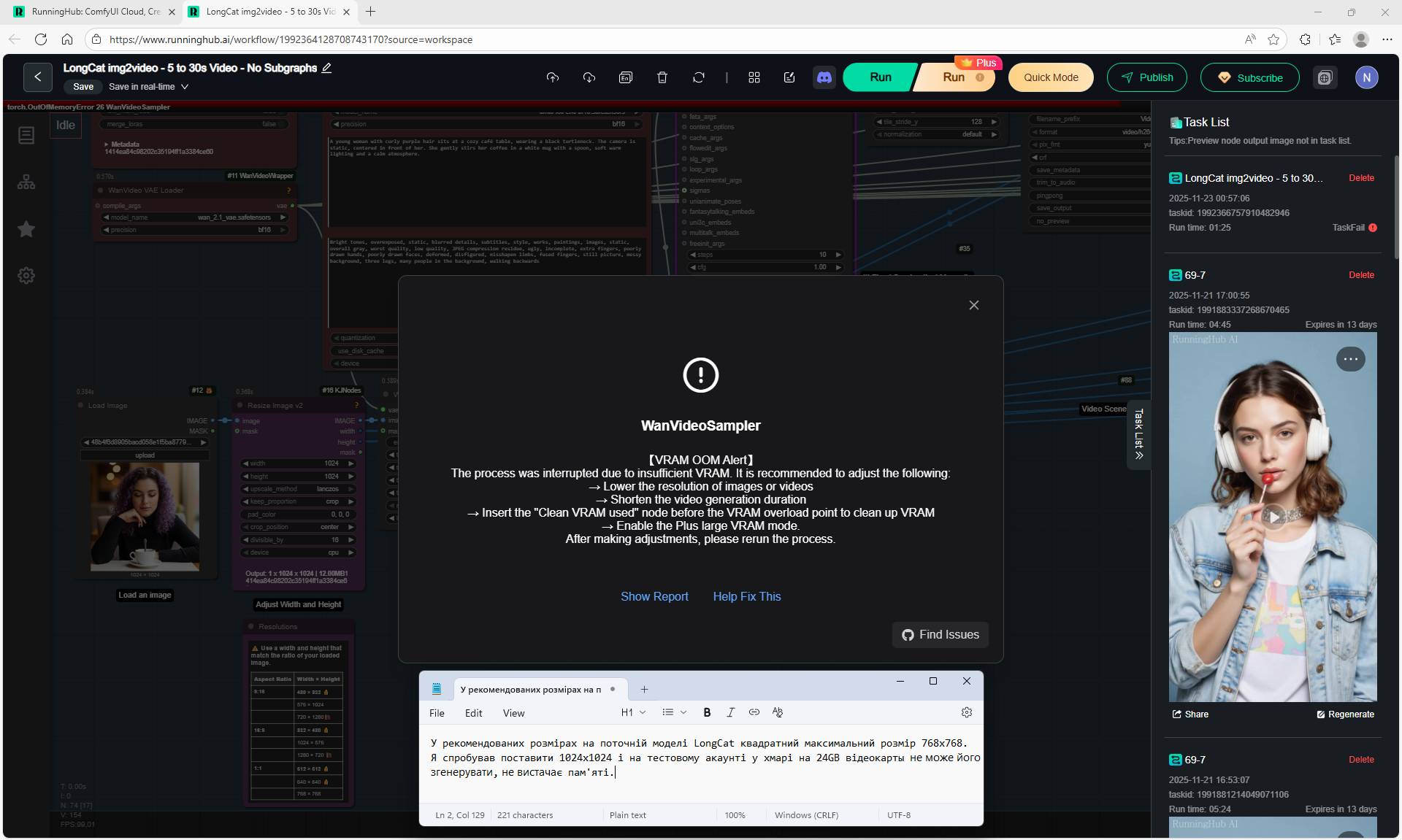Open Notepad settings gear
This screenshot has height=840, width=1402.
[x=966, y=712]
